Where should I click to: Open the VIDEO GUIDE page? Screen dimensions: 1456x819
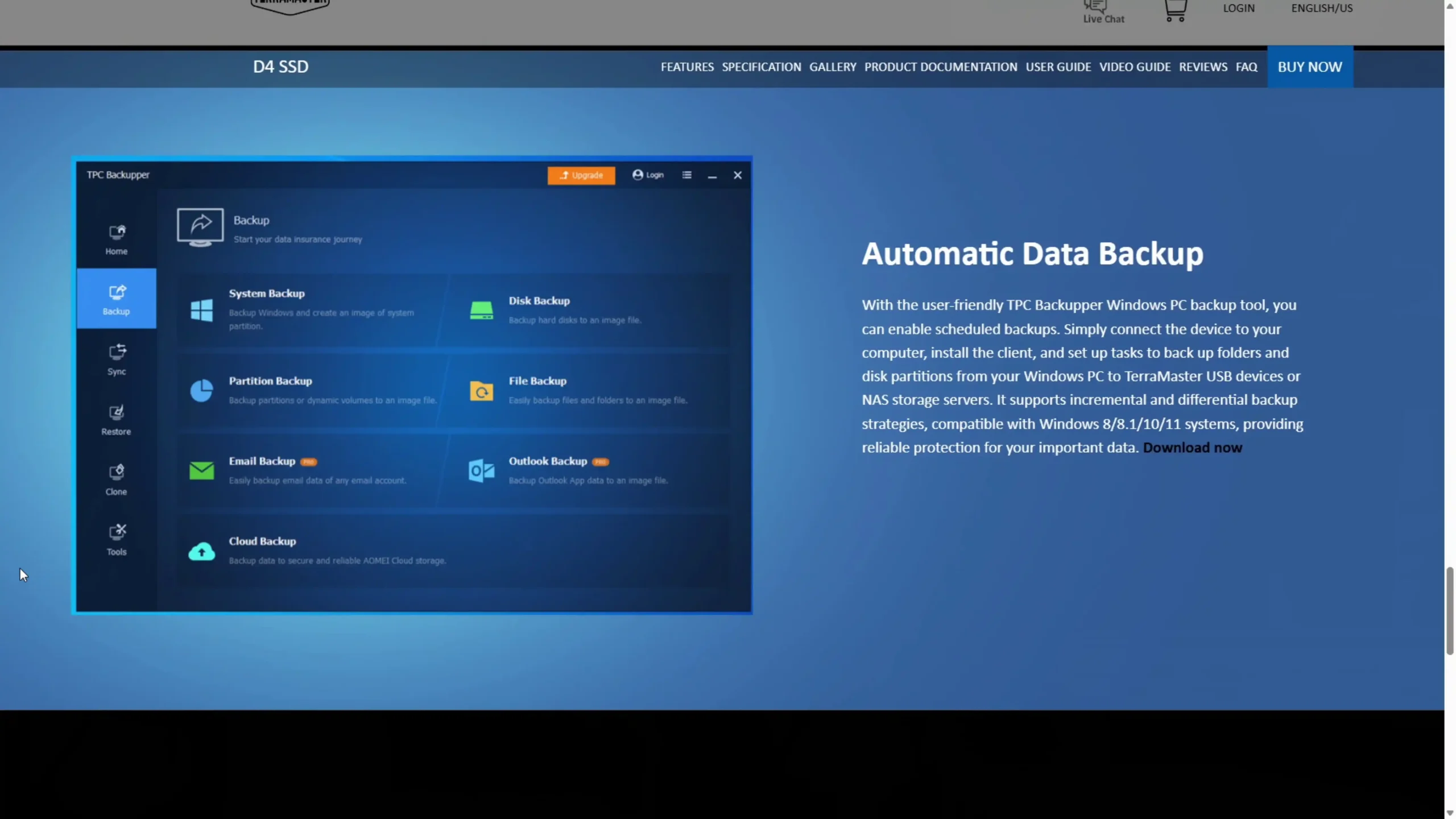pos(1135,67)
